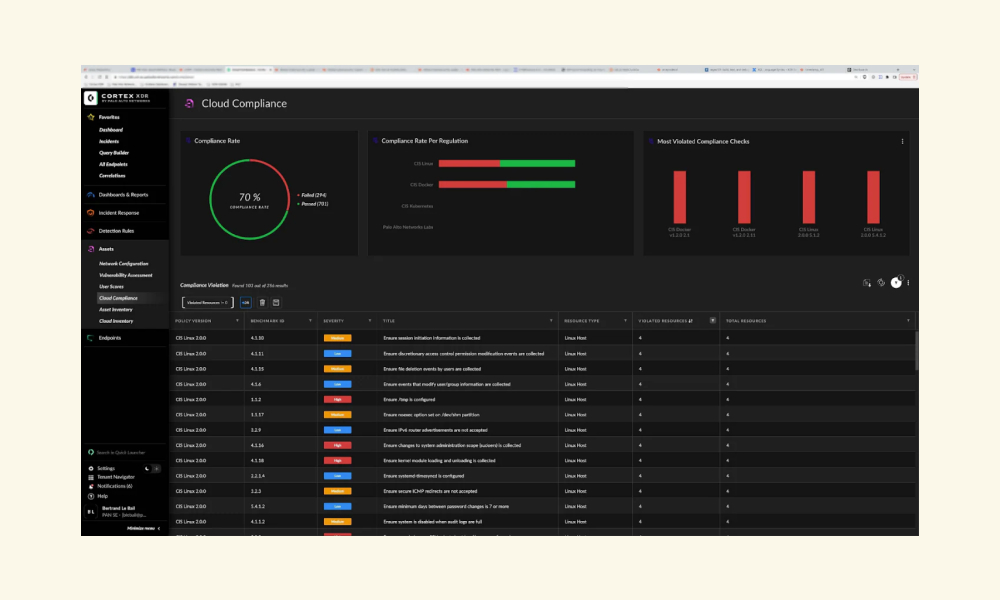This screenshot has width=1000, height=600.
Task: Click the CIS Docker v1.2.0 2.1 red bar
Action: click(x=680, y=197)
